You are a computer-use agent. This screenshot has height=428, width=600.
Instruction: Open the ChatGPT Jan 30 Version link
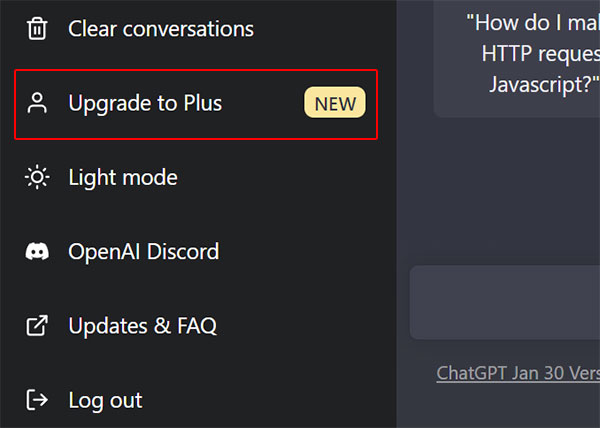coord(518,373)
